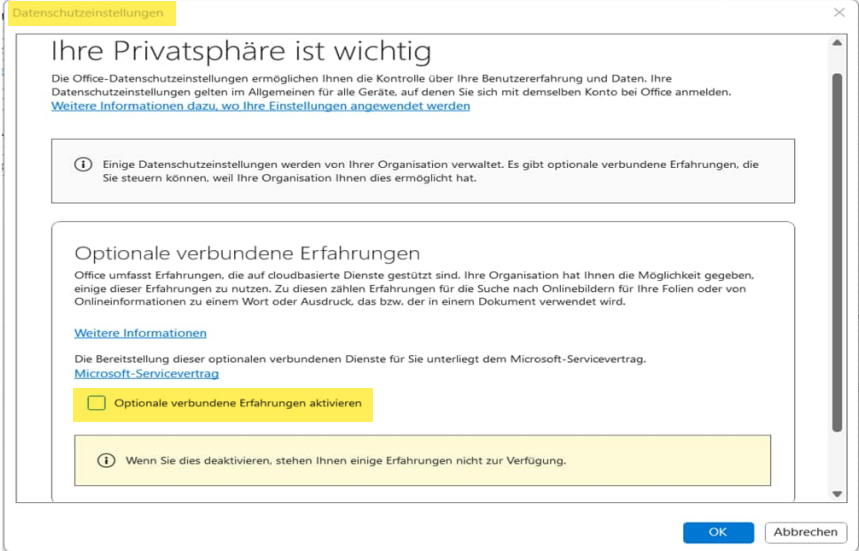This screenshot has height=551, width=859.
Task: Click the vertical scrollbar thumb
Action: [838, 250]
